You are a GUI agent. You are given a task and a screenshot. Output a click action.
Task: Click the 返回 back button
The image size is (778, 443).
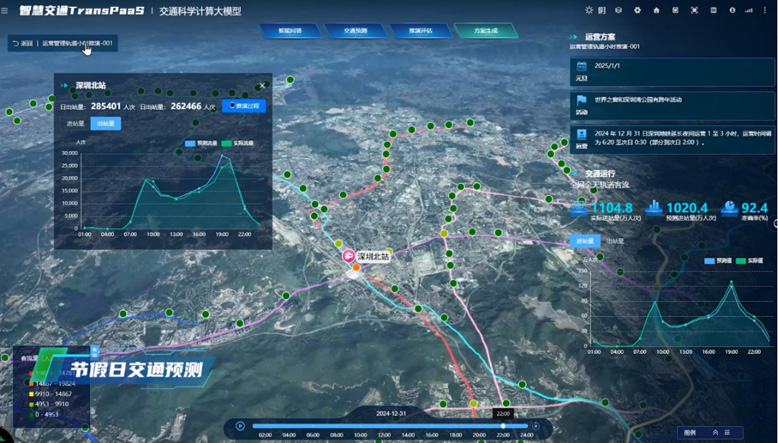[x=22, y=43]
